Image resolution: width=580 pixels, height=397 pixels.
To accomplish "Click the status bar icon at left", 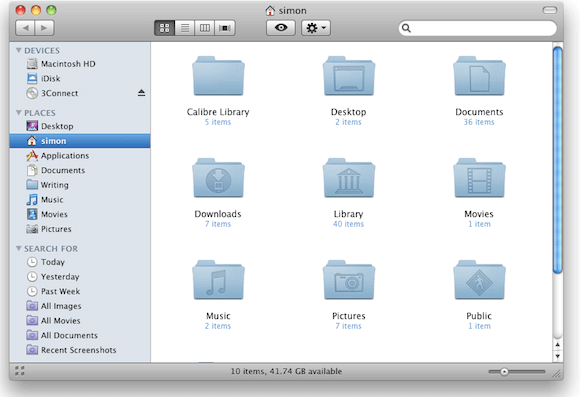I will tap(20, 371).
